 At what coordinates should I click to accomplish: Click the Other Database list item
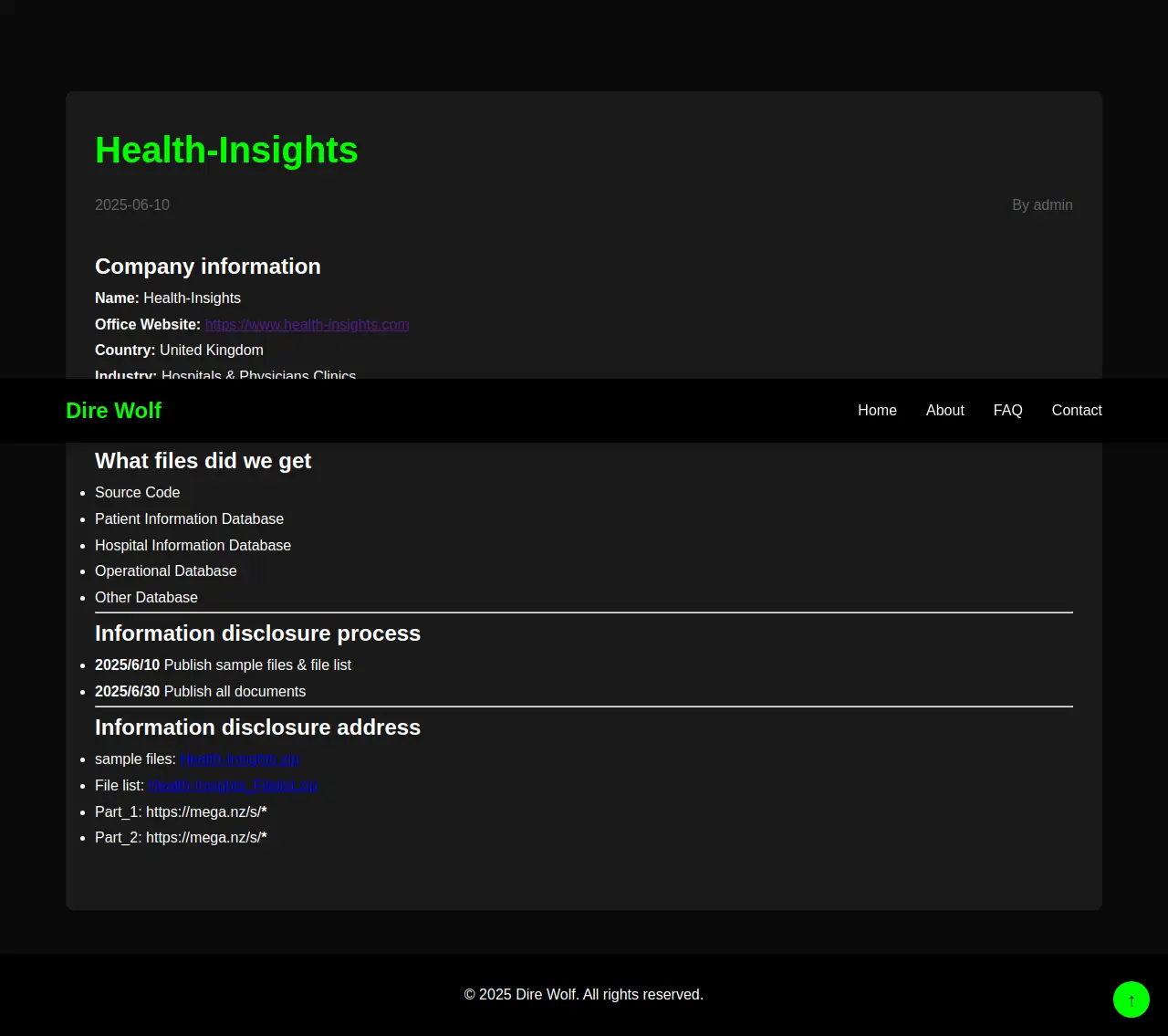(146, 598)
